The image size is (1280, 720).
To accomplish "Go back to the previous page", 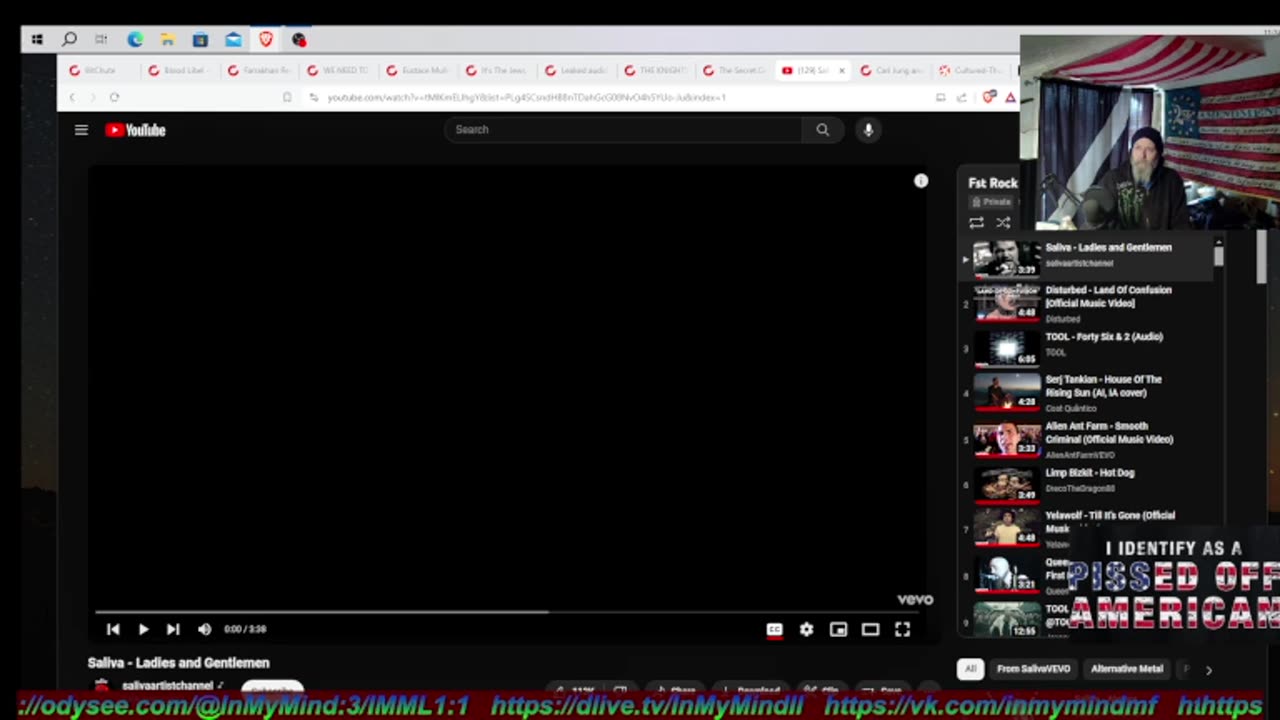I will coord(72,97).
